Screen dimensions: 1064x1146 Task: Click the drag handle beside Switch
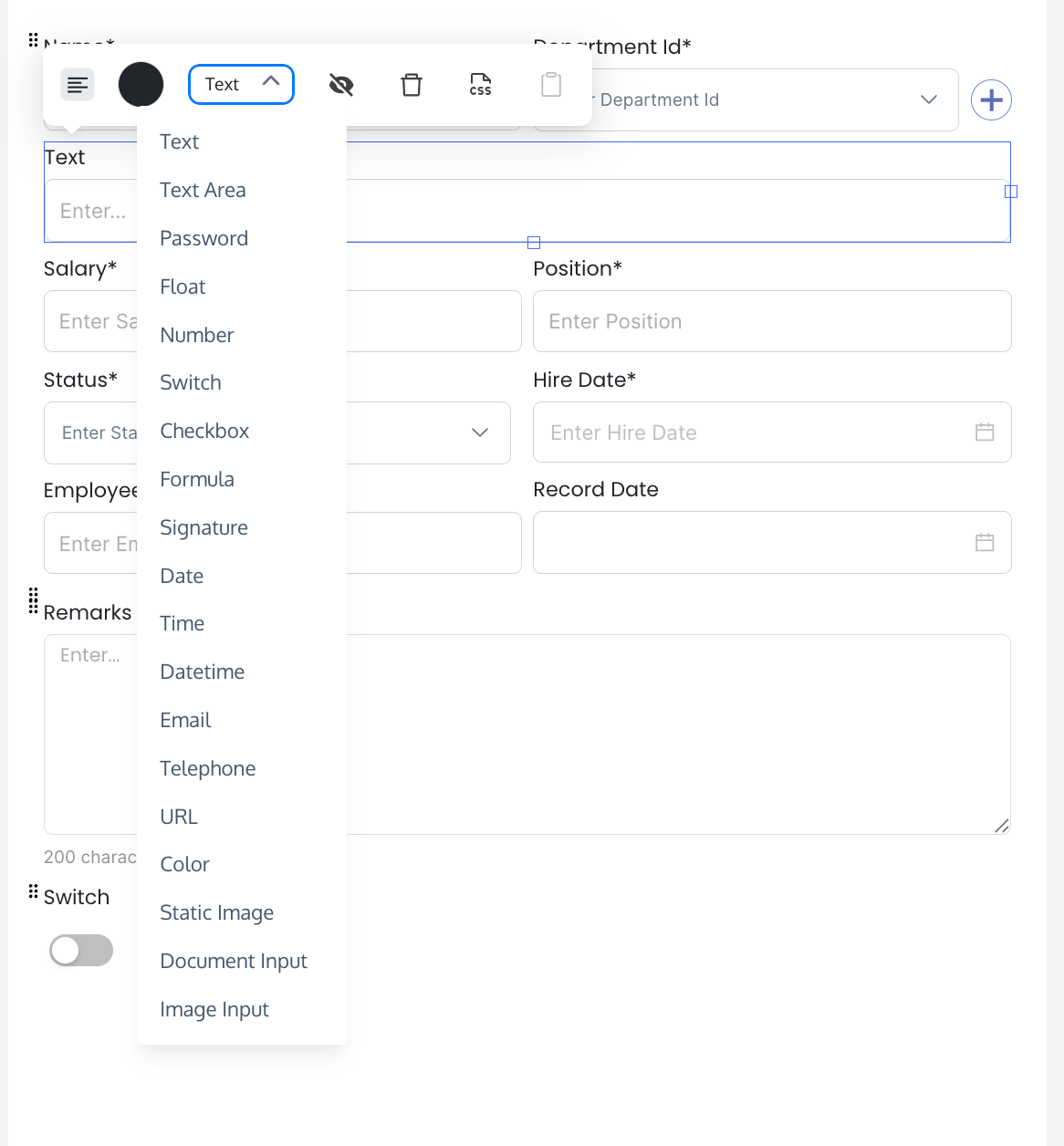pos(31,891)
